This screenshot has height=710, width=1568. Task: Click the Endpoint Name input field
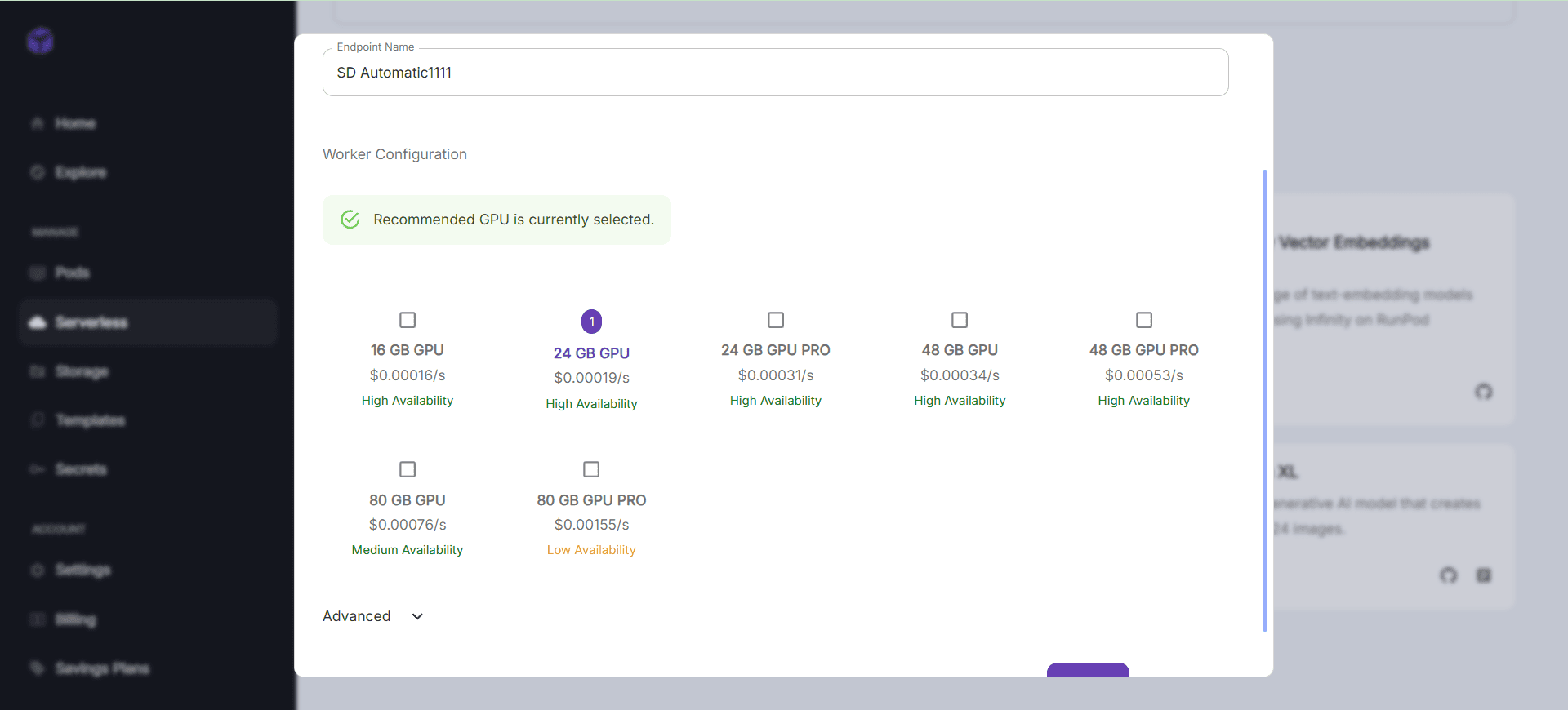tap(776, 72)
